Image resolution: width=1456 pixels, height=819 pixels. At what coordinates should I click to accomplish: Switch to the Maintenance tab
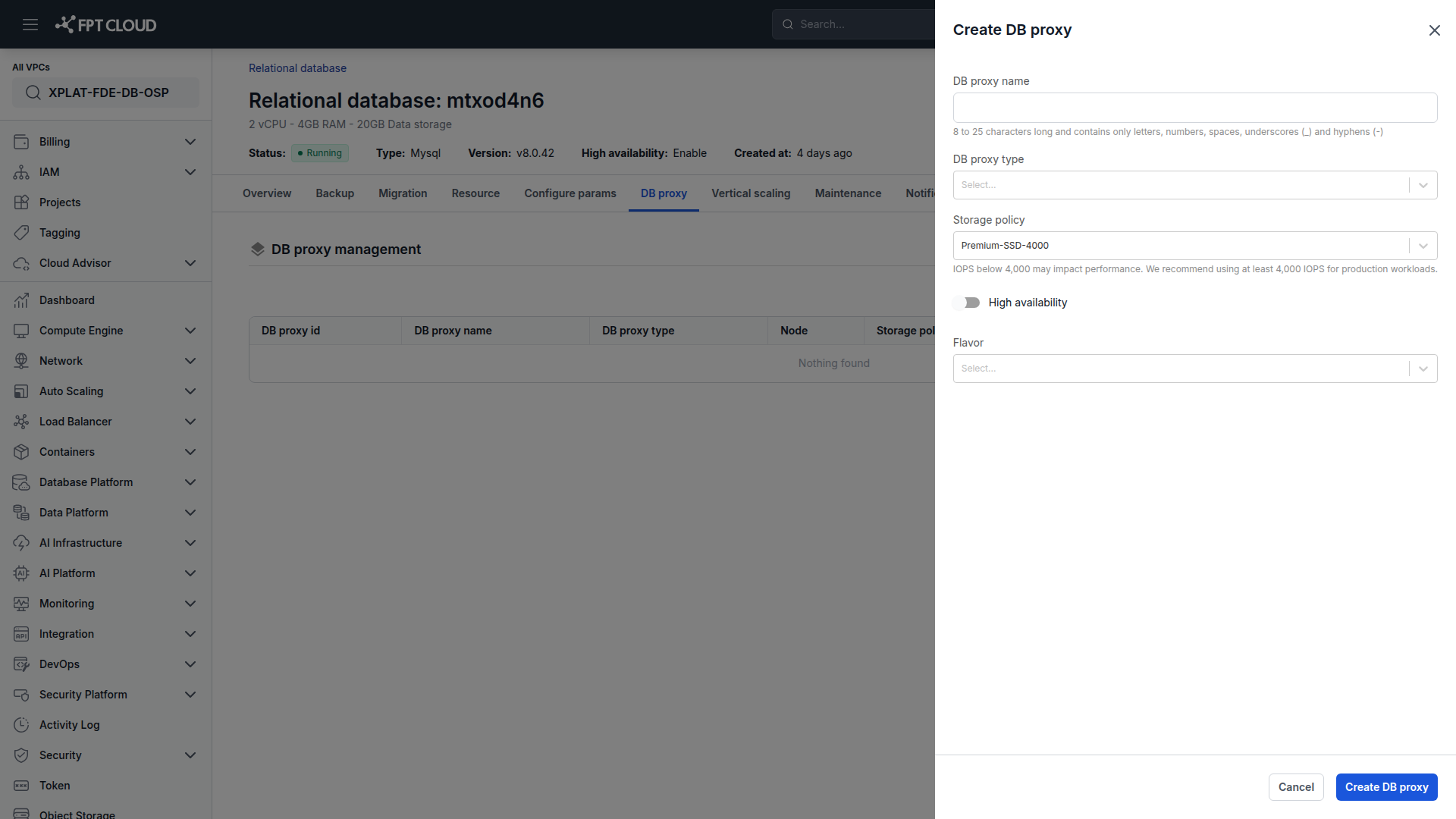848,193
